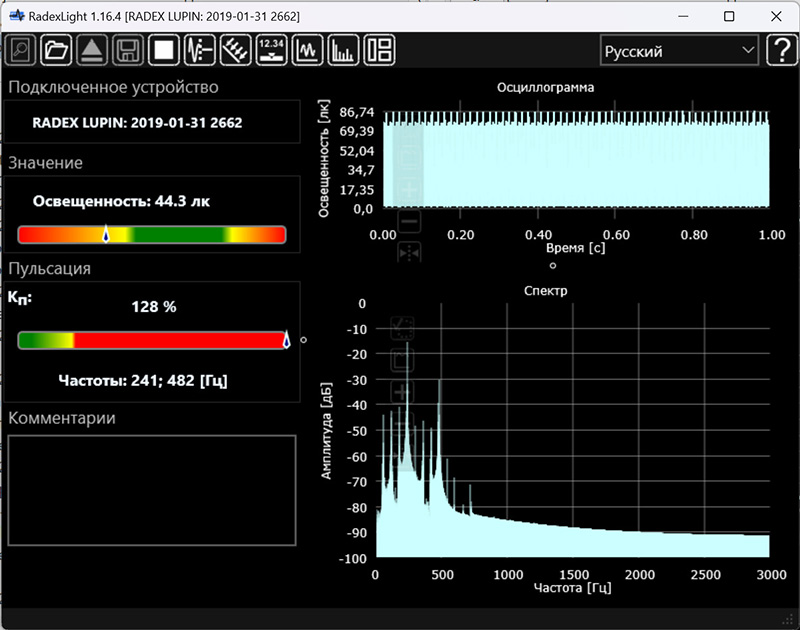The width and height of the screenshot is (800, 630).
Task: Open the Русский language dropdown
Action: click(x=679, y=51)
